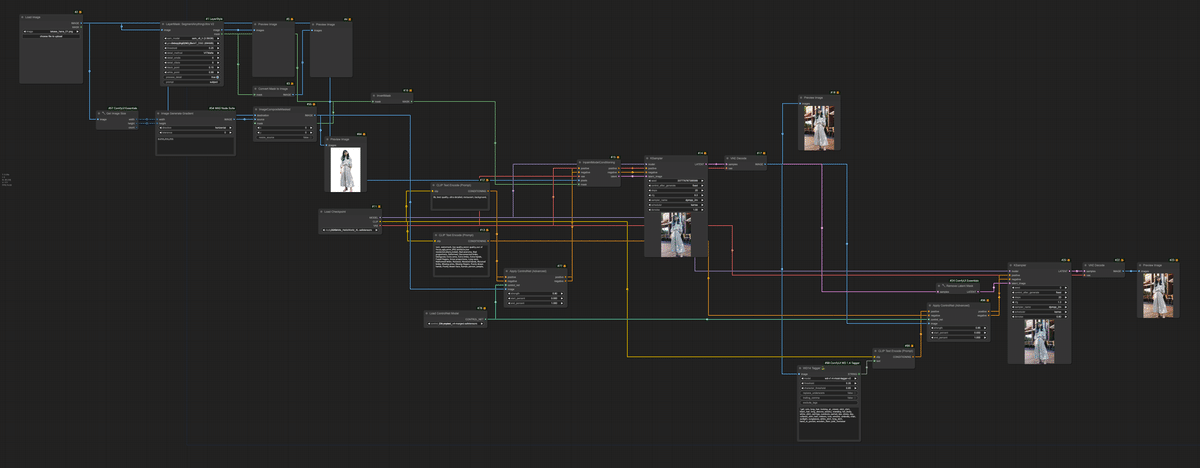This screenshot has width=1200, height=468.
Task: Click the Preview Image thumbnail after the last VAE Decode
Action: tap(1157, 294)
